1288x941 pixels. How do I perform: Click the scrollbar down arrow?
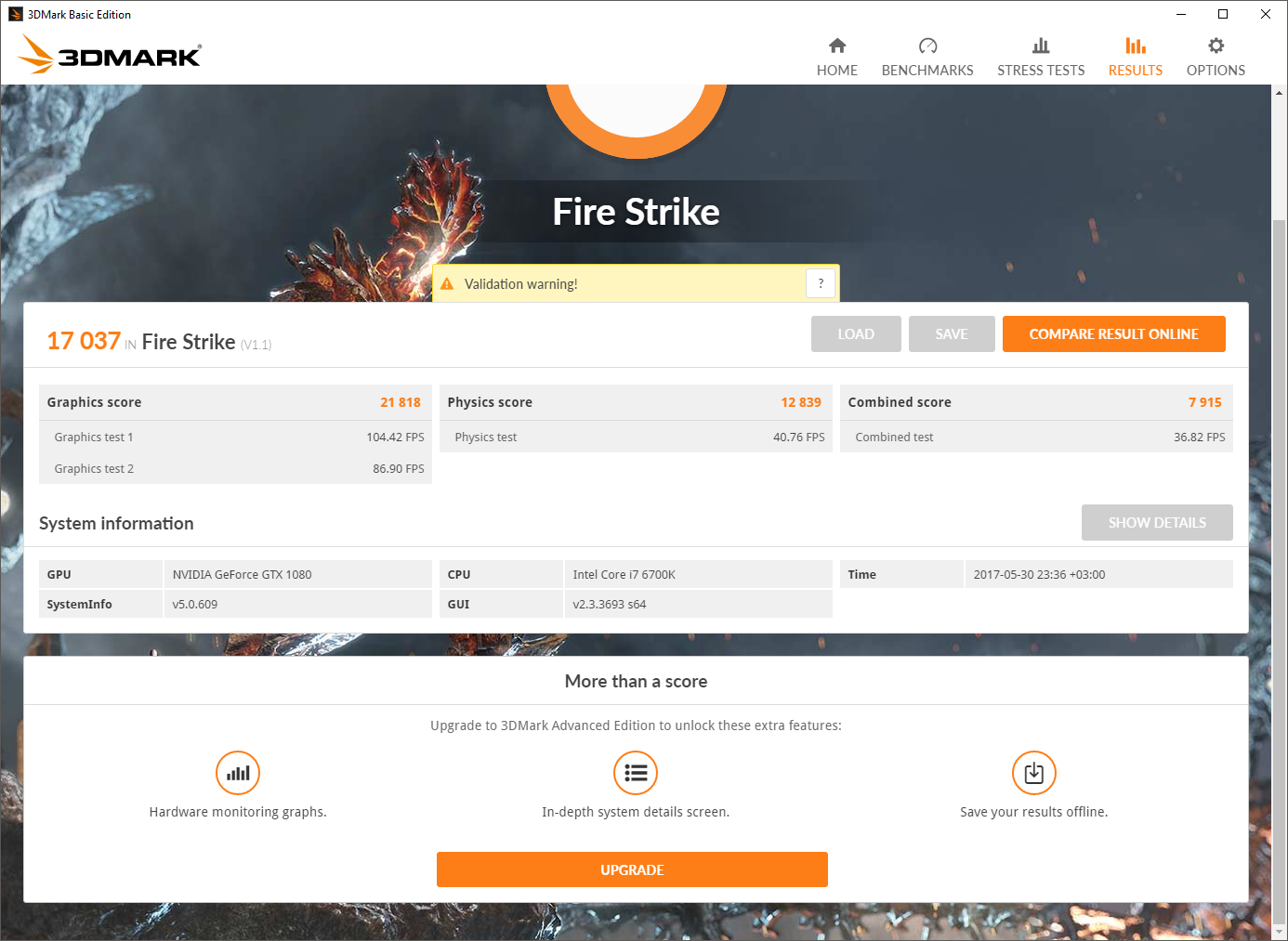click(1280, 932)
